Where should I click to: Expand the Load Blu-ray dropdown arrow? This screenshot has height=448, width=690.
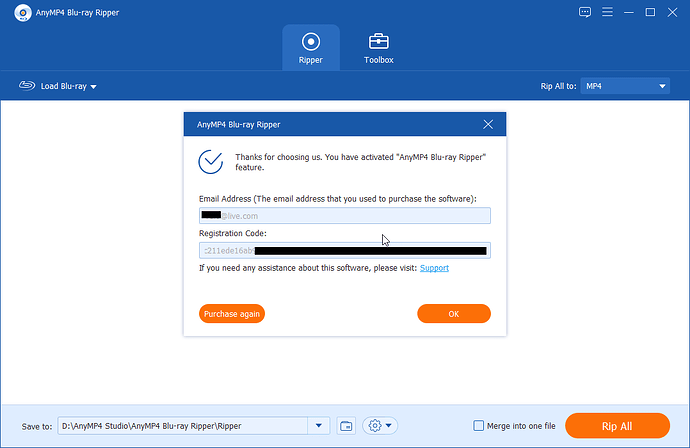click(x=93, y=87)
